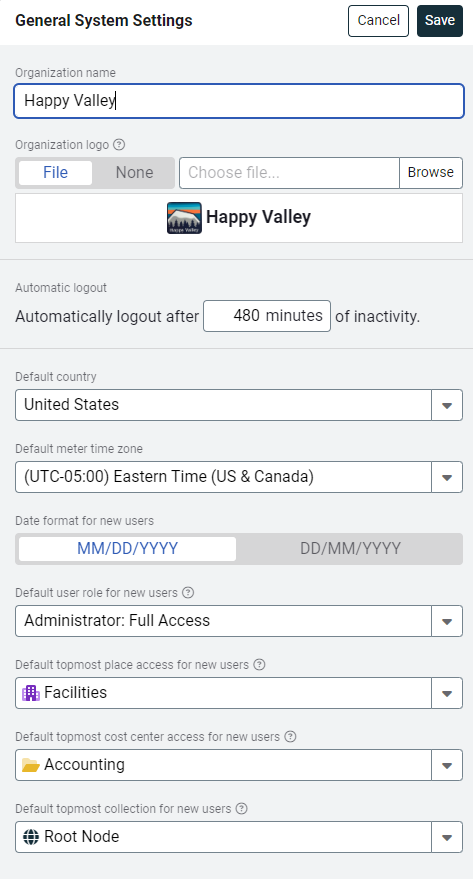The height and width of the screenshot is (879, 473).
Task: Click the yellow Accounting folder icon
Action: coord(31,765)
